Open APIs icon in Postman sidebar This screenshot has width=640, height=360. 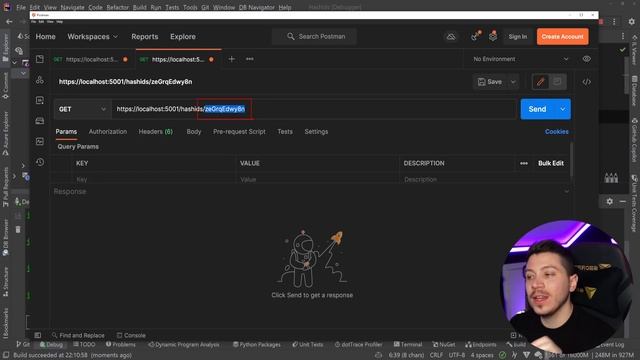[x=40, y=80]
